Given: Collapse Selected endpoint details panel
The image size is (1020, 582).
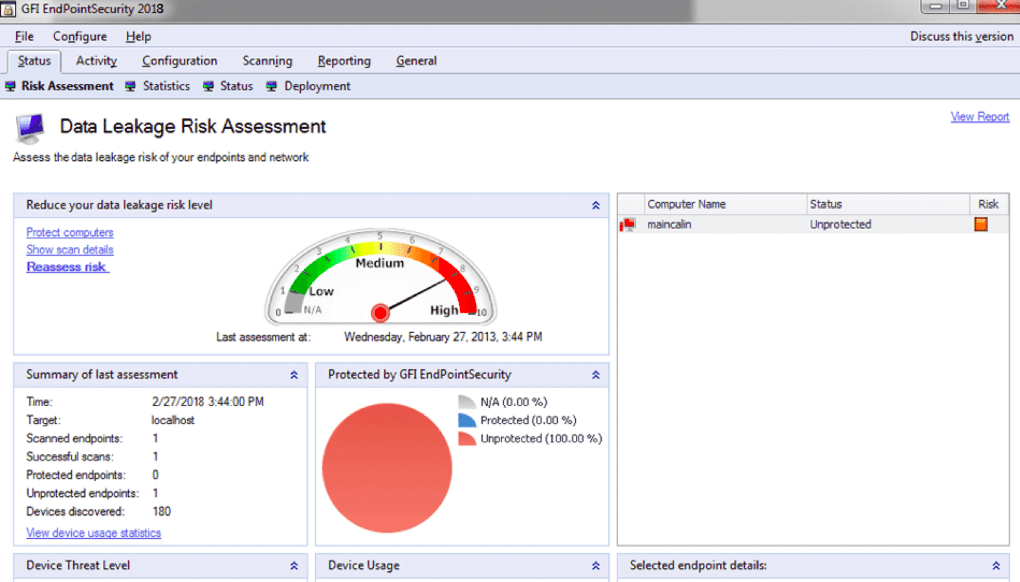Looking at the screenshot, I should point(996,566).
